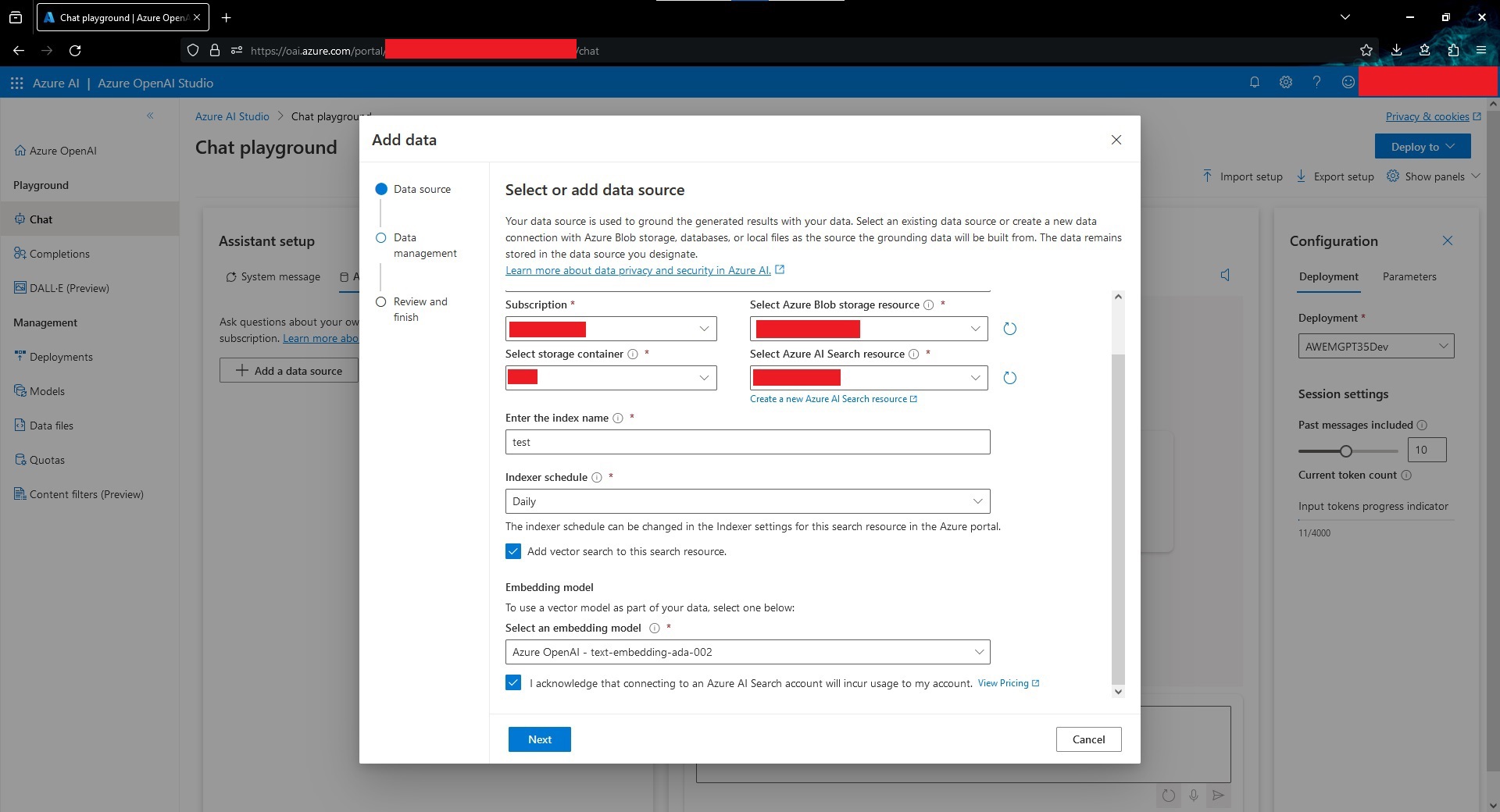Click the index name input field
This screenshot has width=1500, height=812.
[x=748, y=442]
